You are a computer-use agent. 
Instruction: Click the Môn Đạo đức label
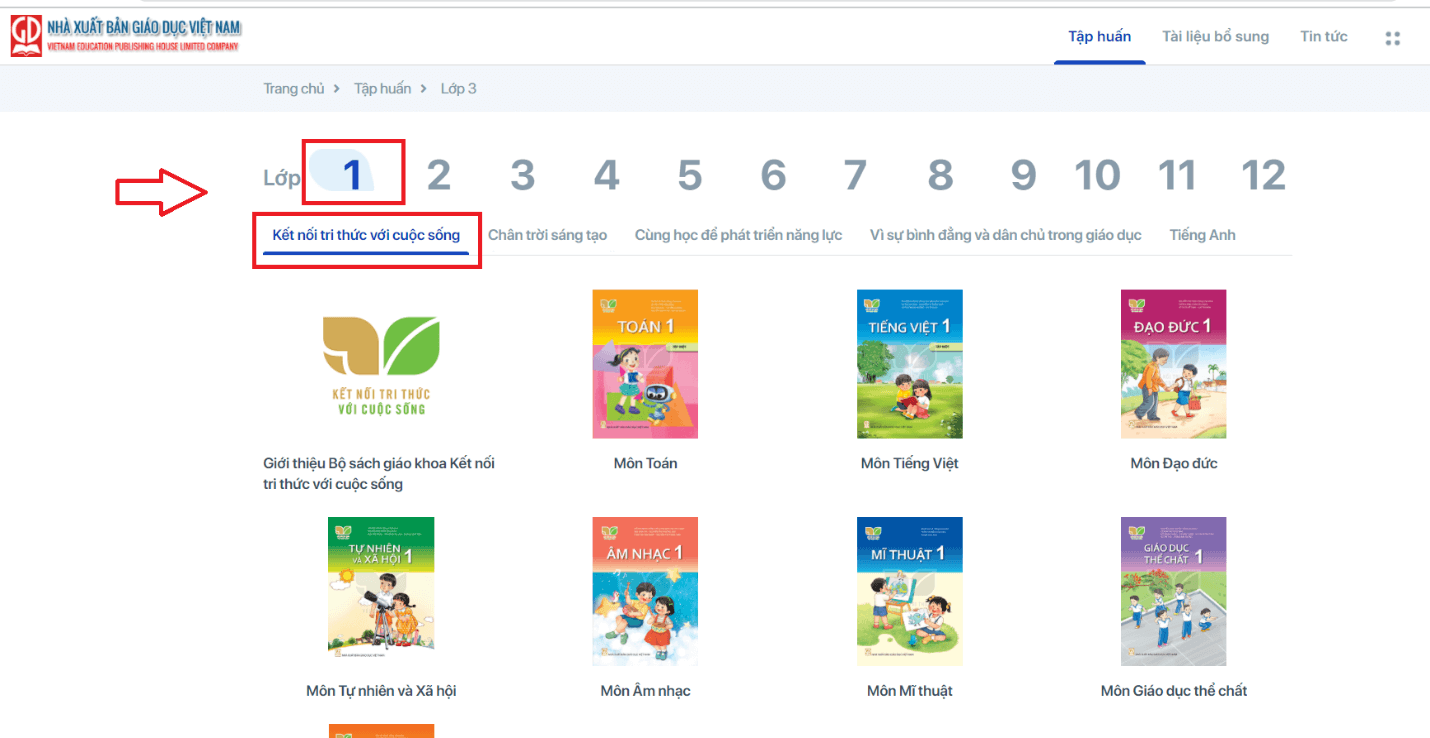[x=1174, y=464]
